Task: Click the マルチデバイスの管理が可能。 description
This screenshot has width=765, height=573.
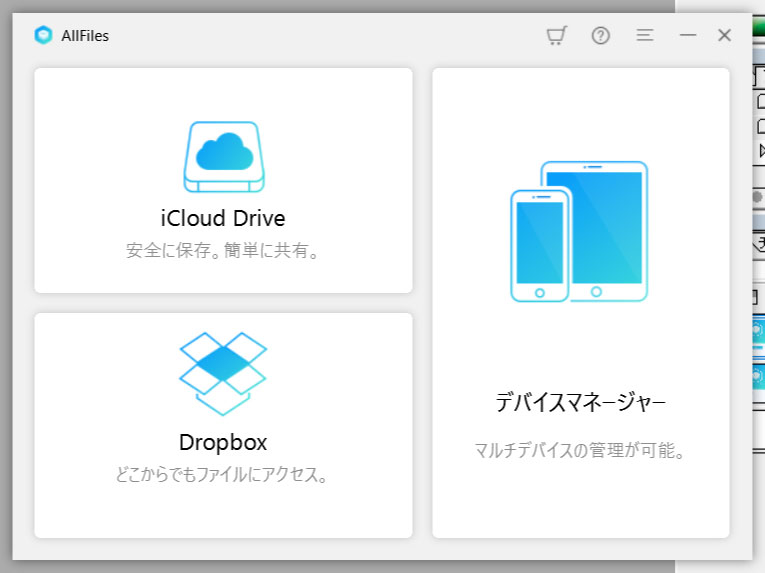Action: (581, 451)
